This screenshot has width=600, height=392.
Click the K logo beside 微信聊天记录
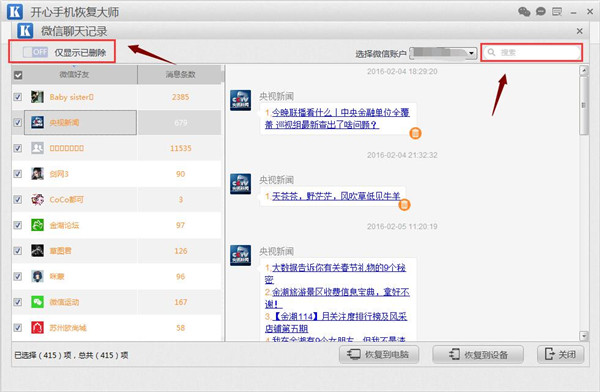25,30
